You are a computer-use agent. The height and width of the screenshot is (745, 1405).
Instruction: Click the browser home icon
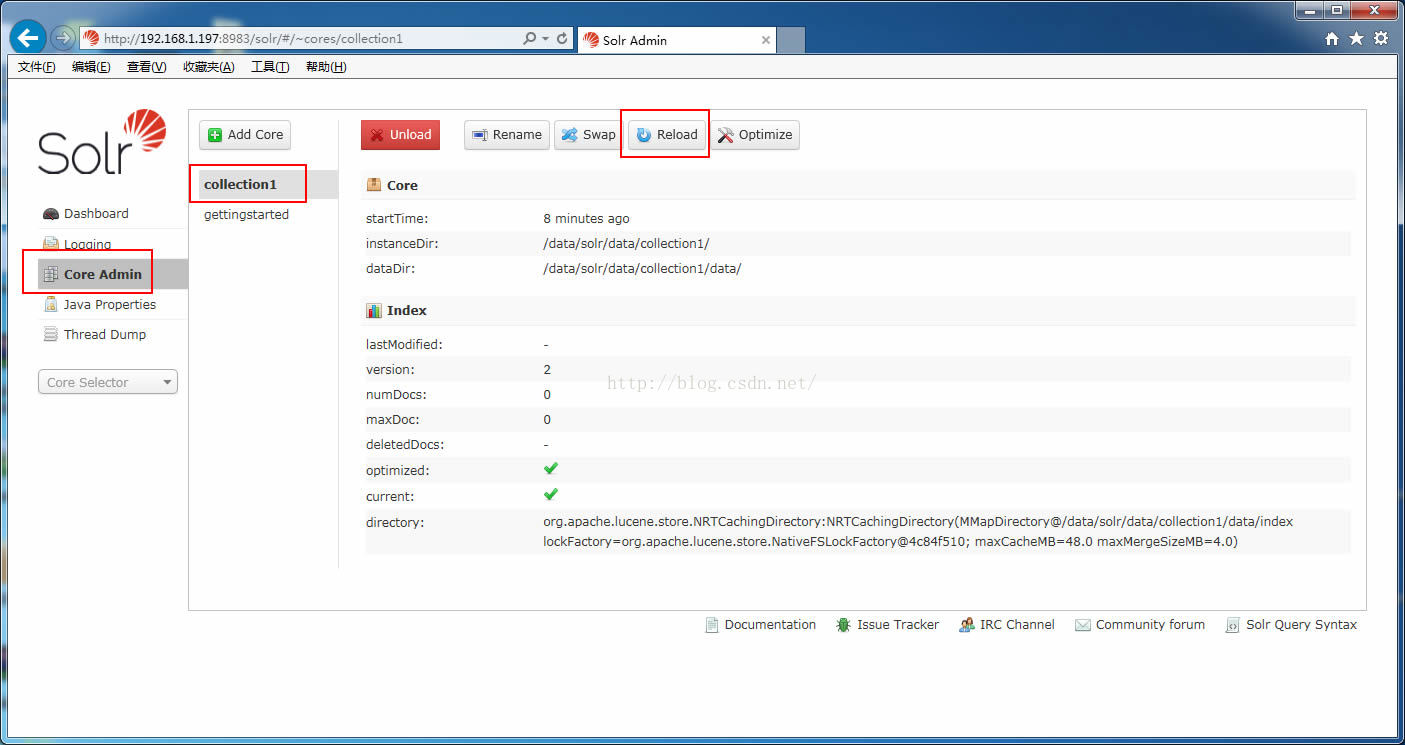tap(1332, 38)
